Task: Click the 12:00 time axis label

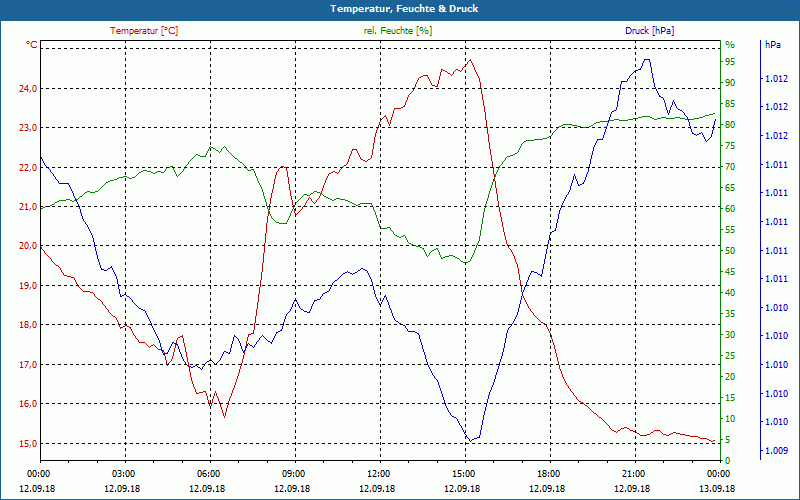Action: (379, 473)
